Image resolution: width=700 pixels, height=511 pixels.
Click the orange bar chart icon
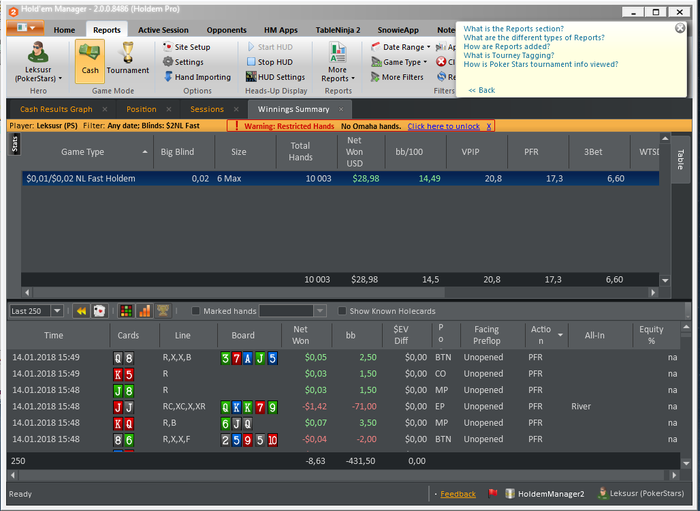point(145,311)
